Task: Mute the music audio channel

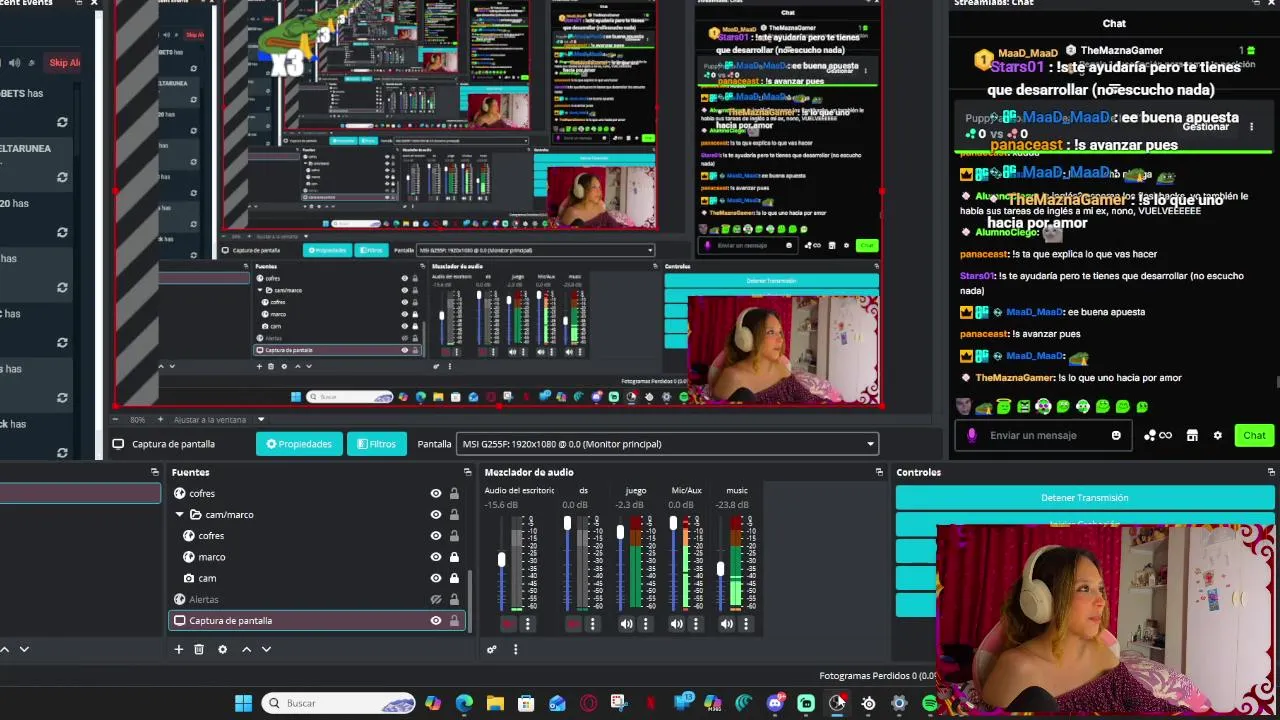Action: (726, 624)
